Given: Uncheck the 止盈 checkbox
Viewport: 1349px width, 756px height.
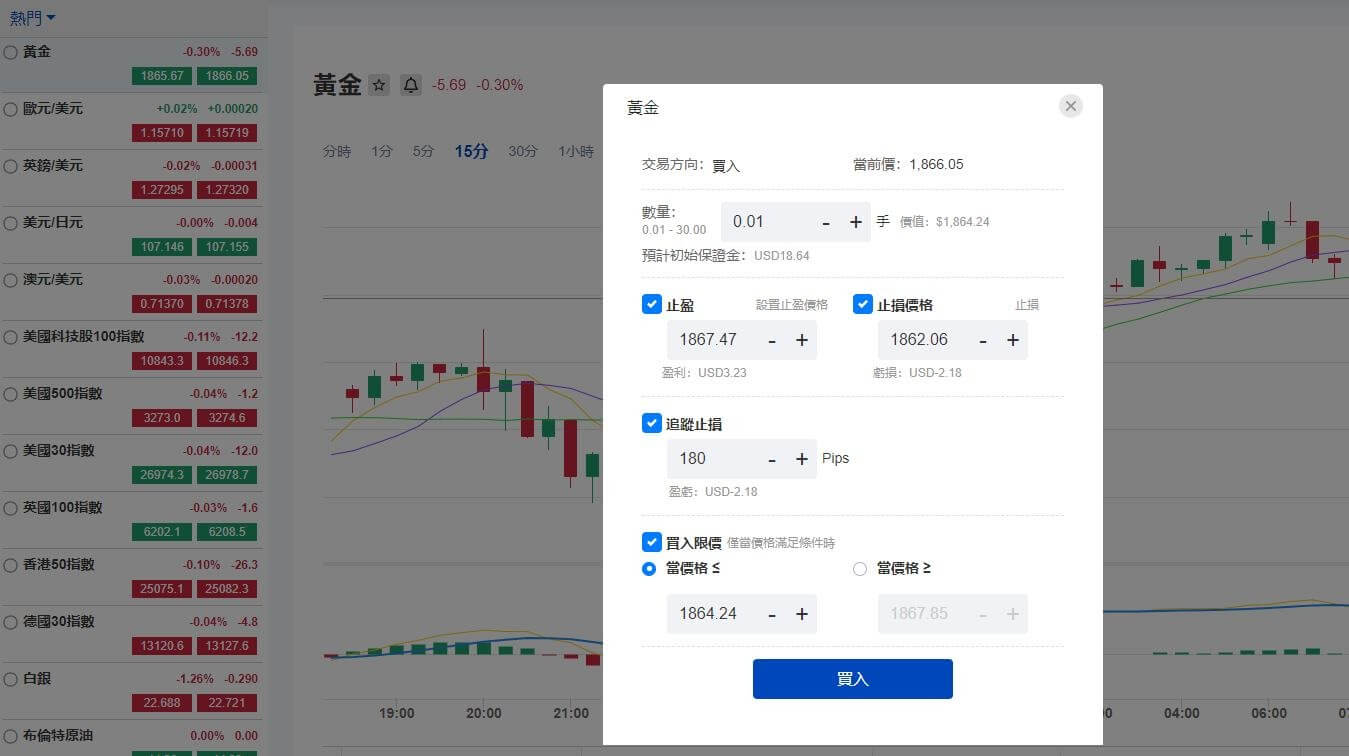Looking at the screenshot, I should click(x=652, y=304).
